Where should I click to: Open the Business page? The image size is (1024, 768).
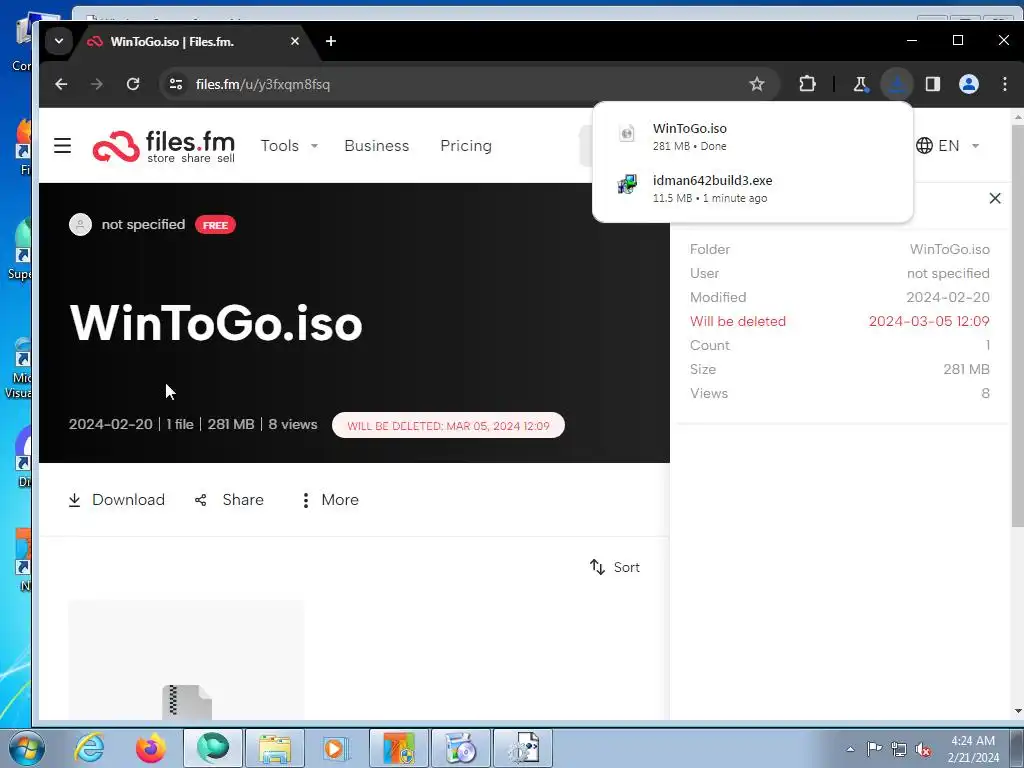click(377, 146)
